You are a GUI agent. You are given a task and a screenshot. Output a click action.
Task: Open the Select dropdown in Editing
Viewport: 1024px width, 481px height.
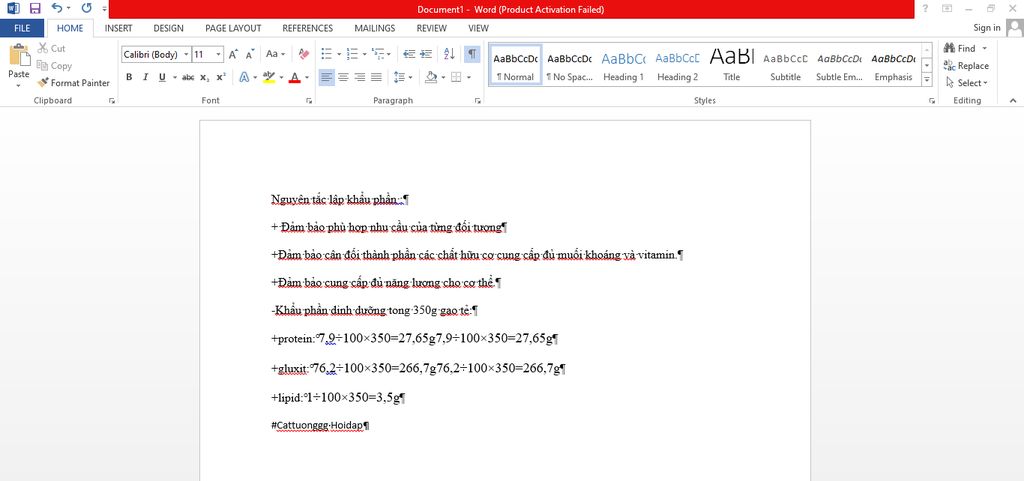[967, 83]
